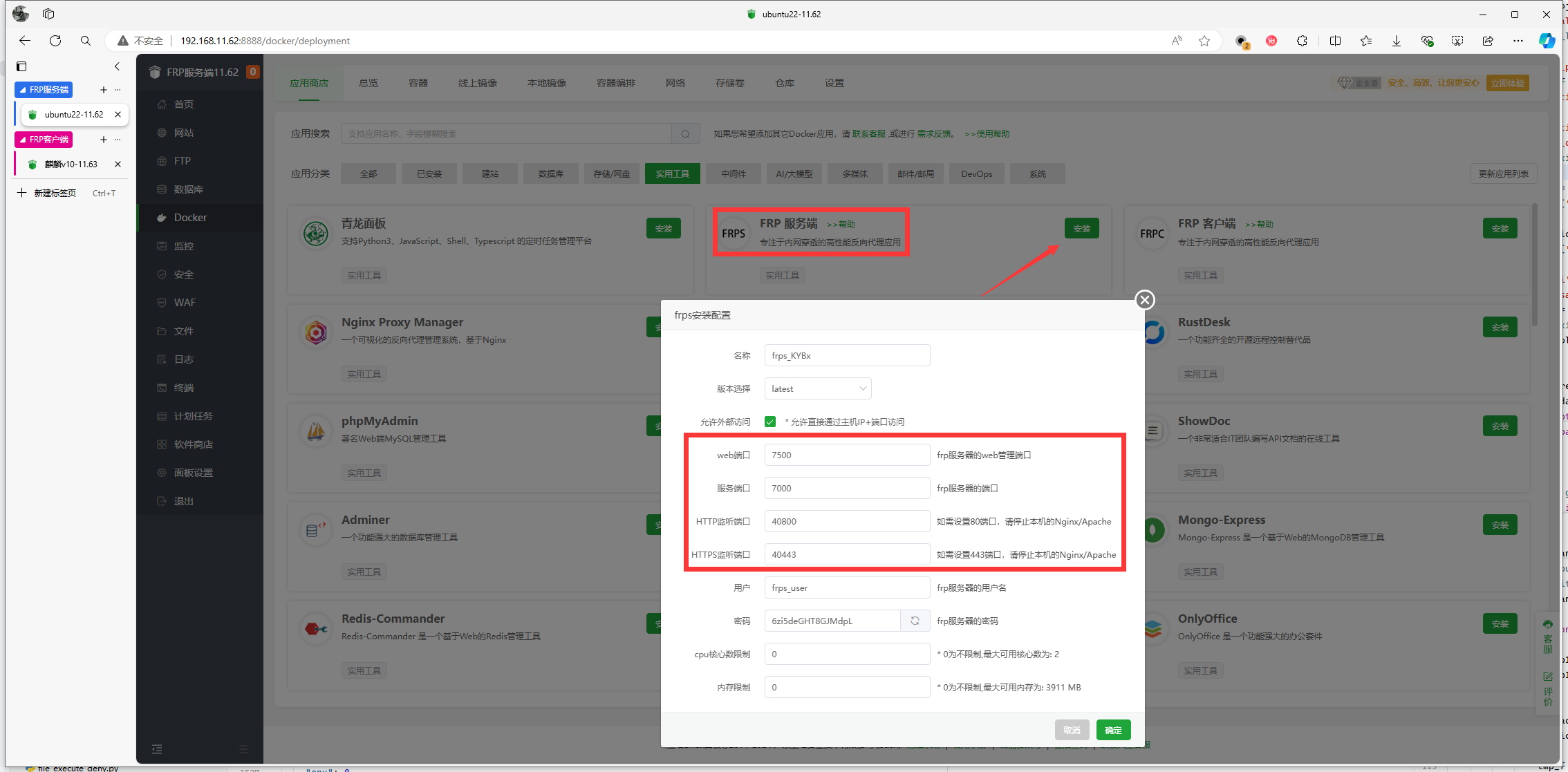Click the cancel button in dialog
The width and height of the screenshot is (1568, 772).
(x=1072, y=730)
